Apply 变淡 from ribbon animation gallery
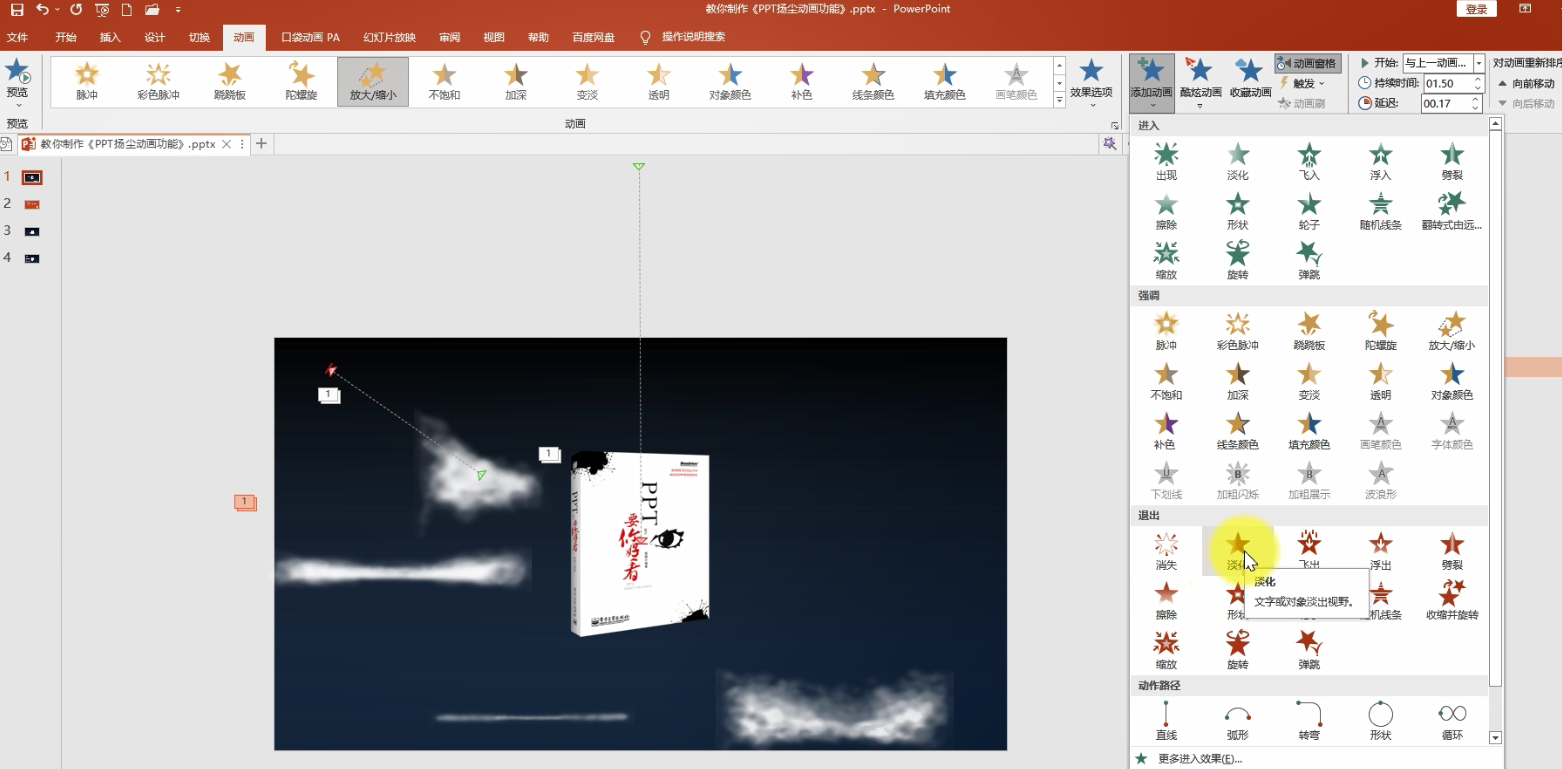The width and height of the screenshot is (1562, 769). click(x=587, y=82)
